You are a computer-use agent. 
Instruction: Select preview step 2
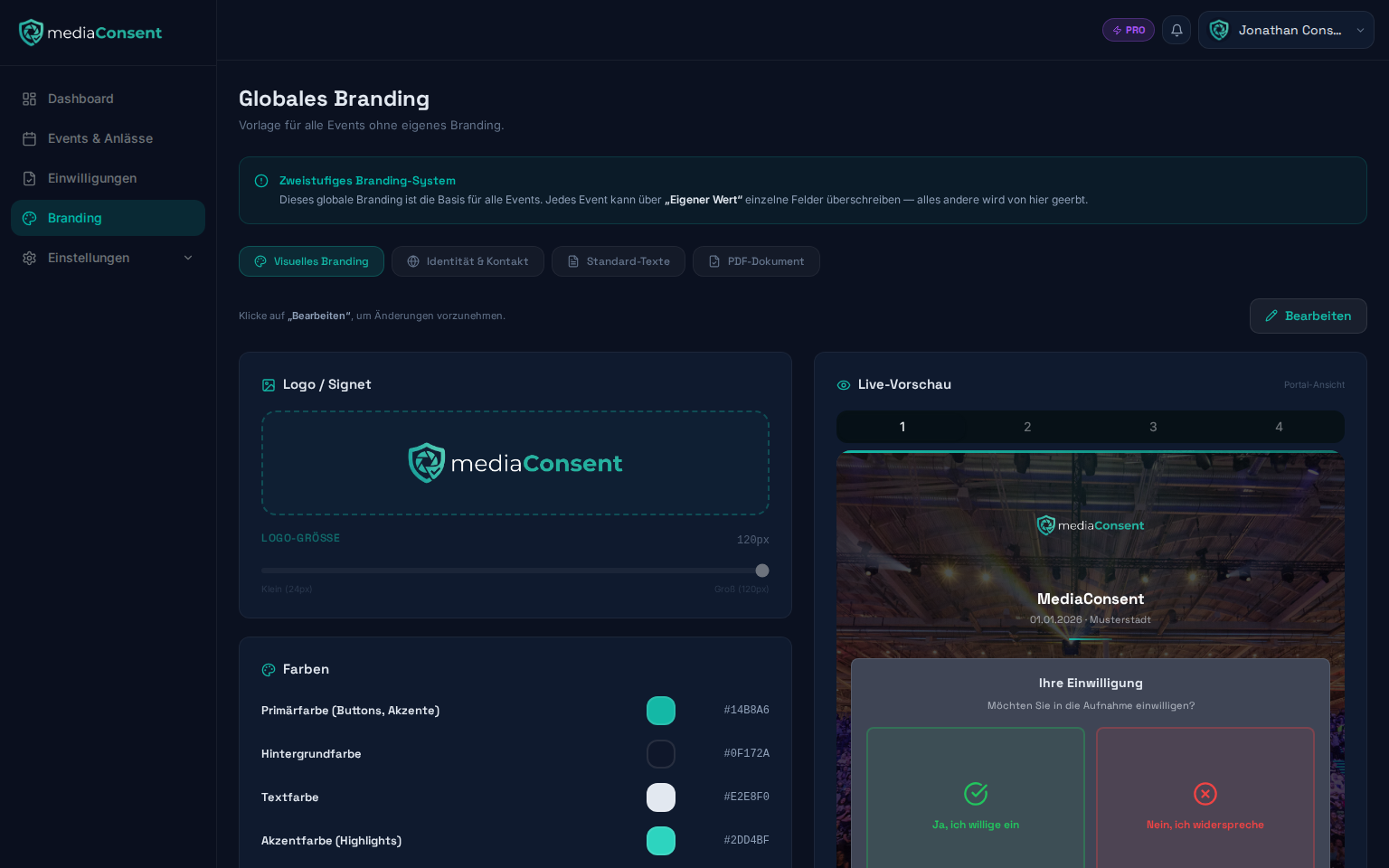1027,427
